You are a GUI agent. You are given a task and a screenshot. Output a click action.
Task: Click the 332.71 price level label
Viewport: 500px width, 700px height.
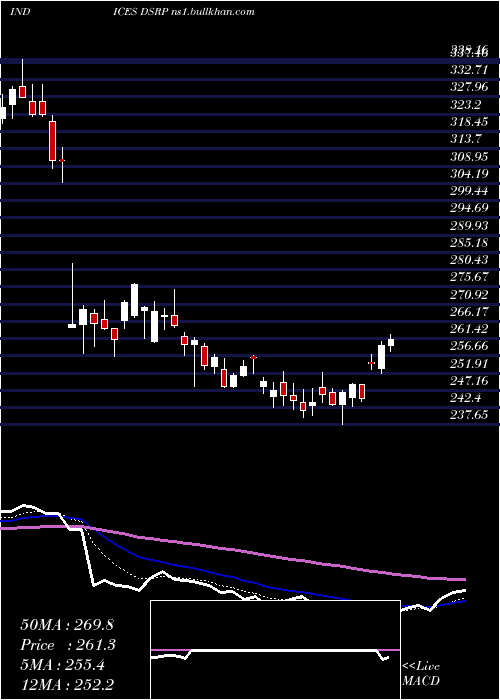click(x=470, y=70)
